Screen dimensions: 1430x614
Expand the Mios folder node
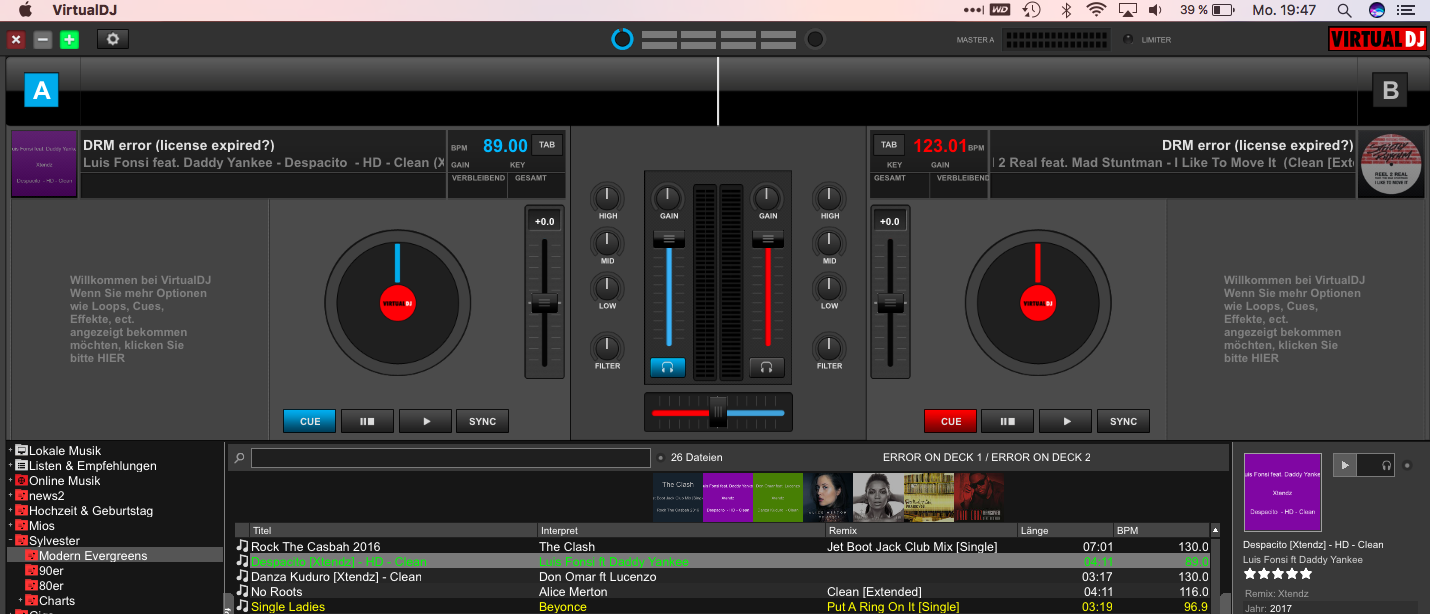[10, 526]
